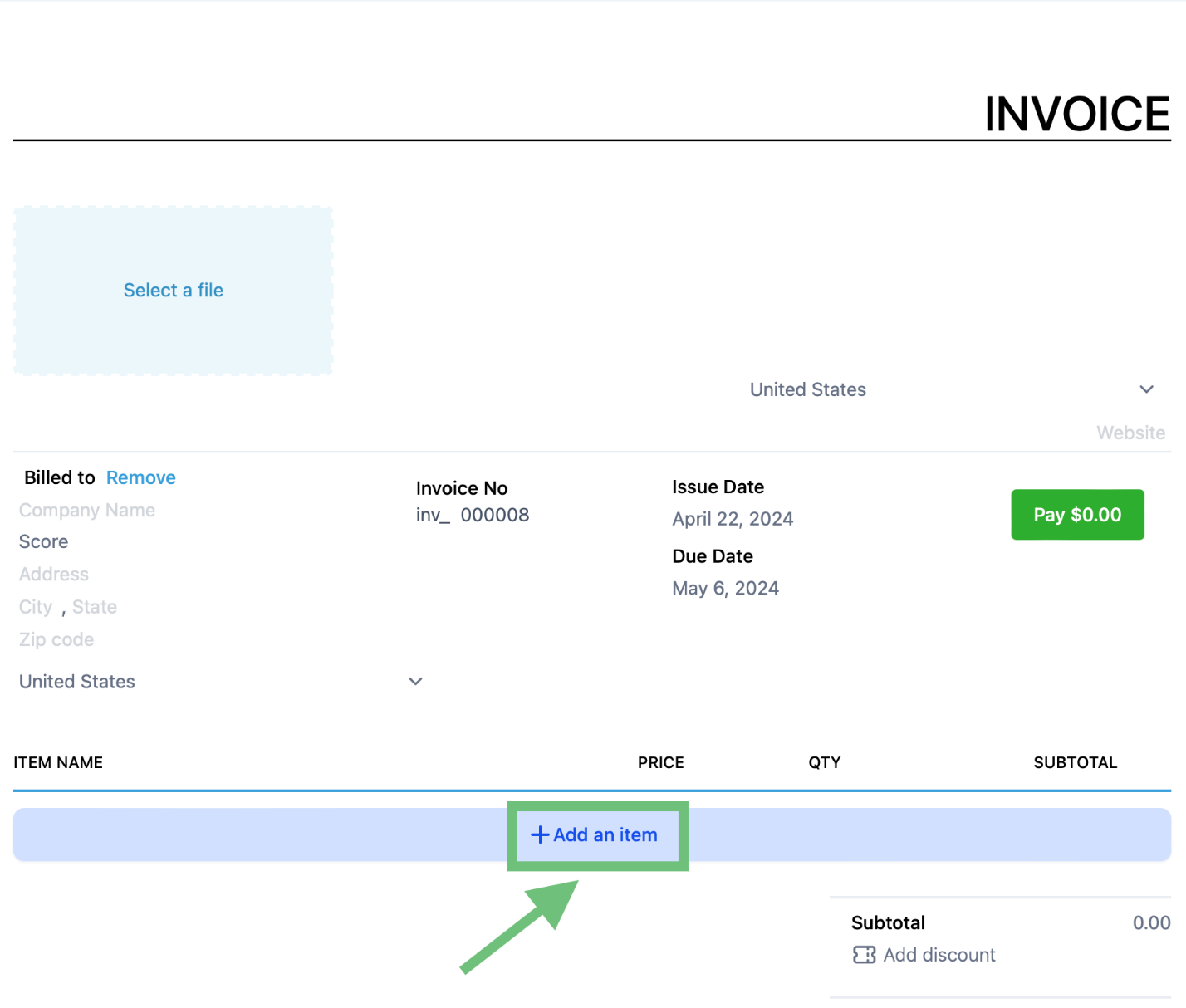1186x1008 pixels.
Task: Click the PRICE column header
Action: tap(661, 762)
